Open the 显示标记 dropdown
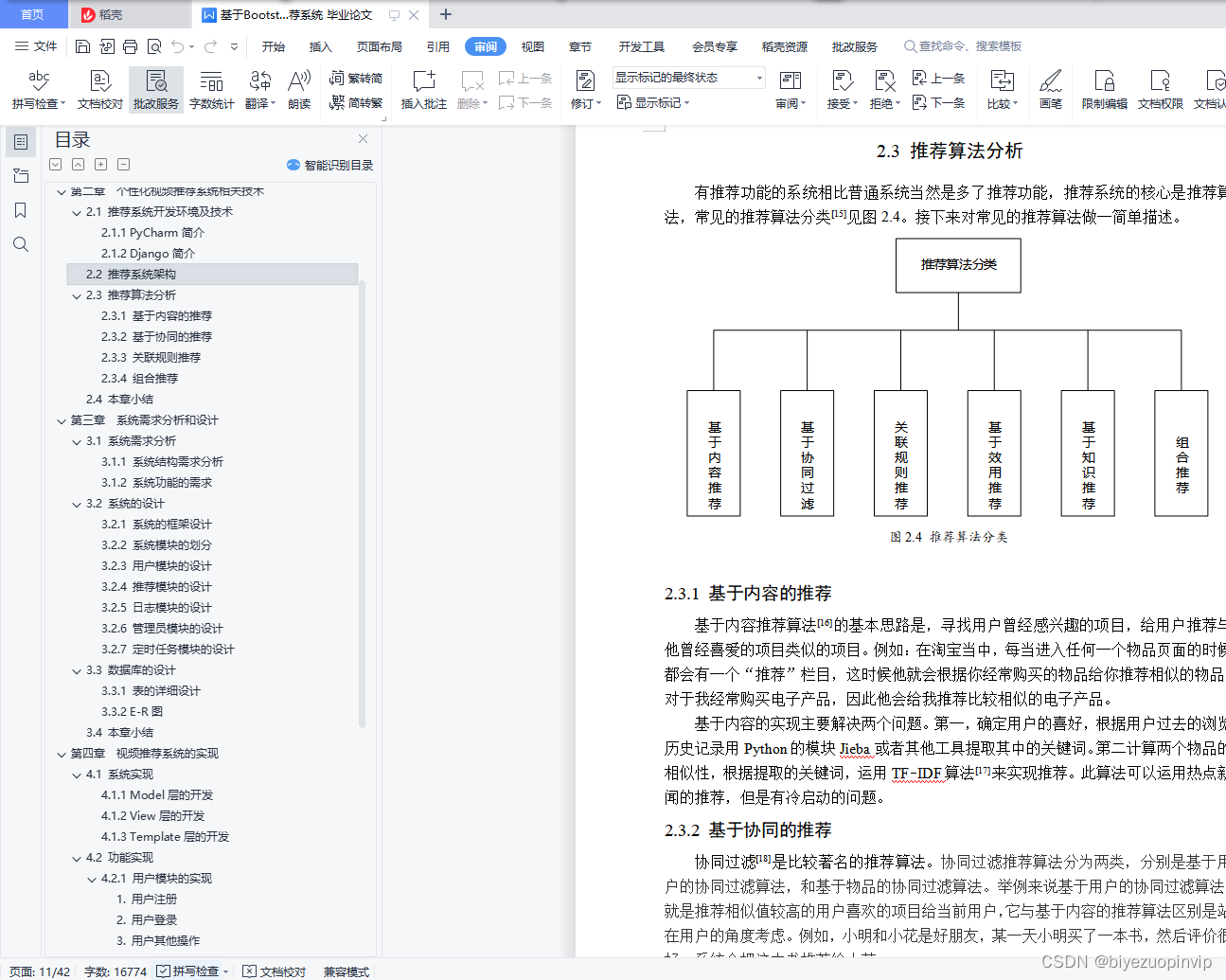 point(653,102)
